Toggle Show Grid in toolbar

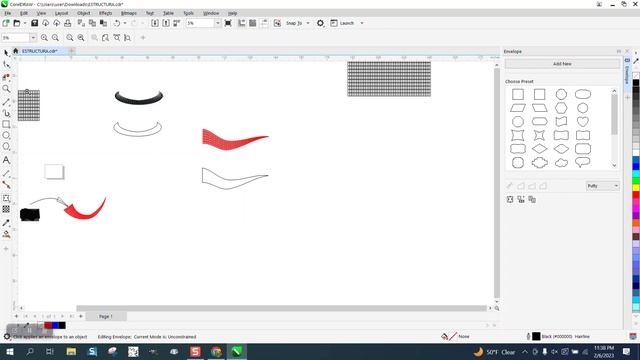click(x=253, y=23)
